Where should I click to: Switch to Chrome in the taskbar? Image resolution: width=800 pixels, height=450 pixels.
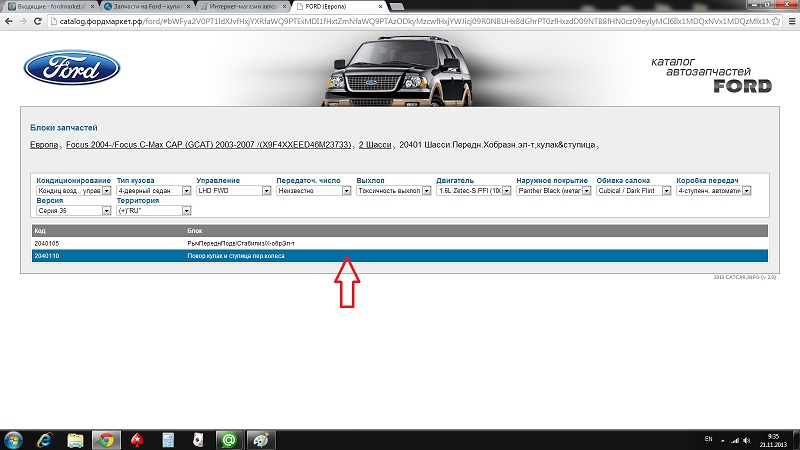tap(106, 440)
